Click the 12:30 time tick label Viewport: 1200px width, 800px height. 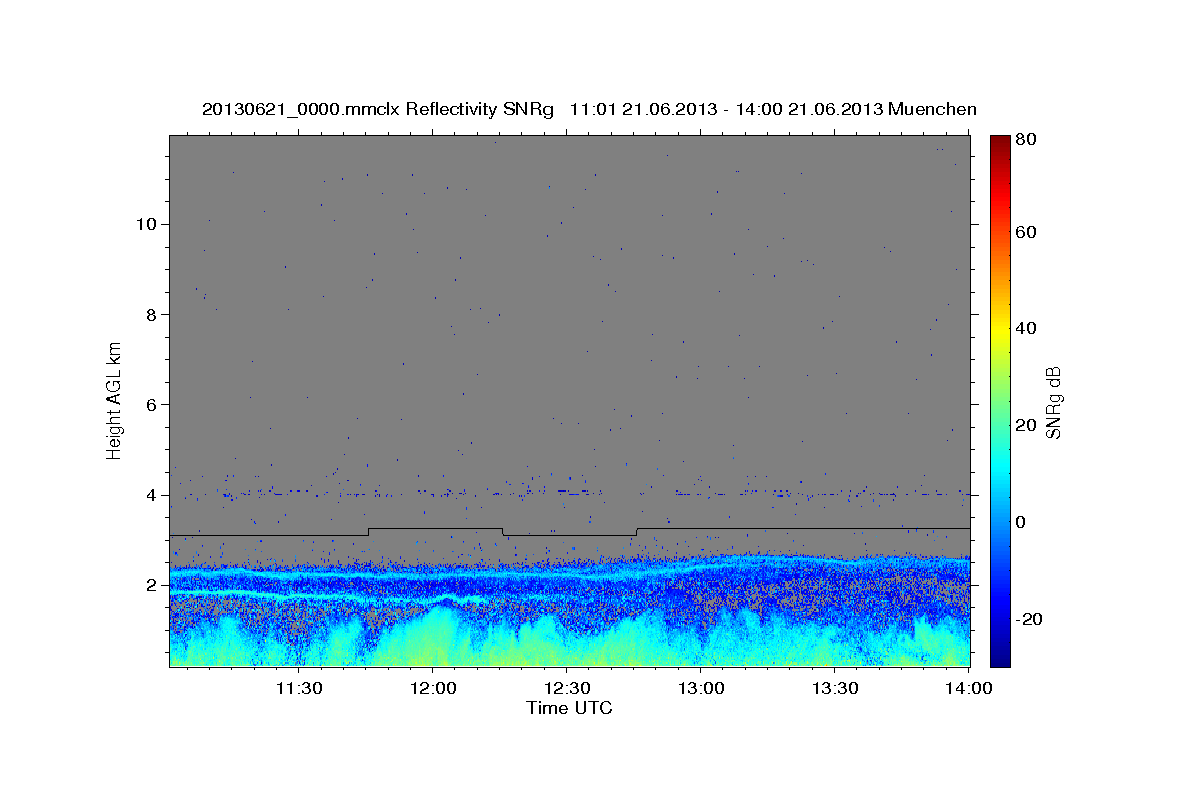567,688
